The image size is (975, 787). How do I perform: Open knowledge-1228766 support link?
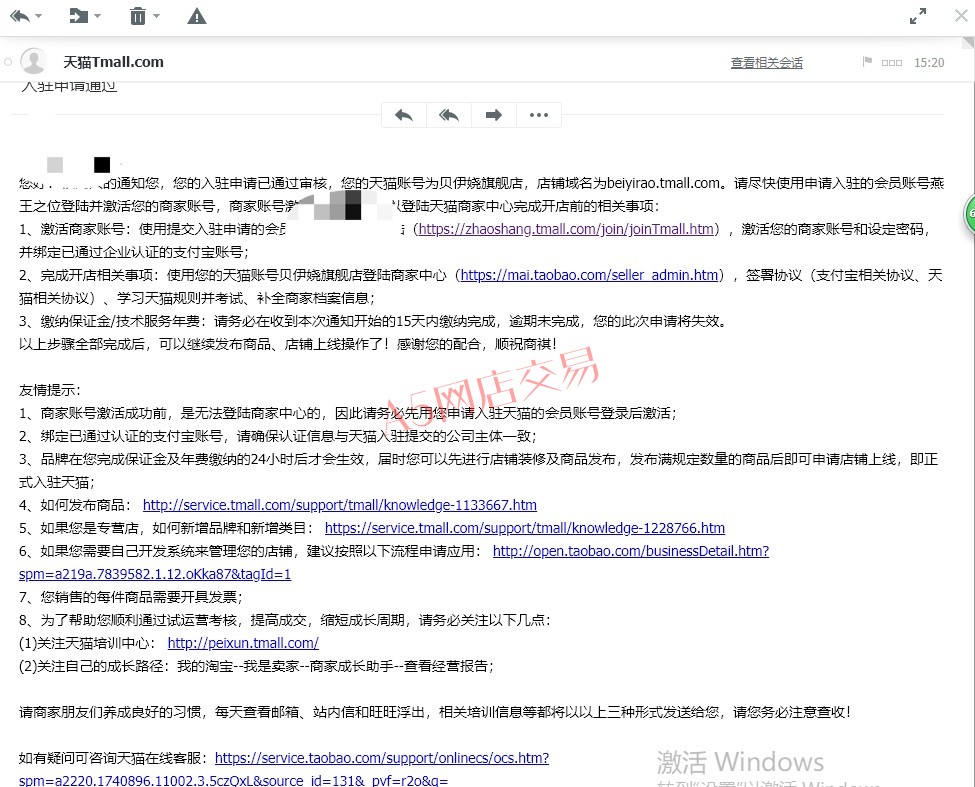tap(525, 528)
